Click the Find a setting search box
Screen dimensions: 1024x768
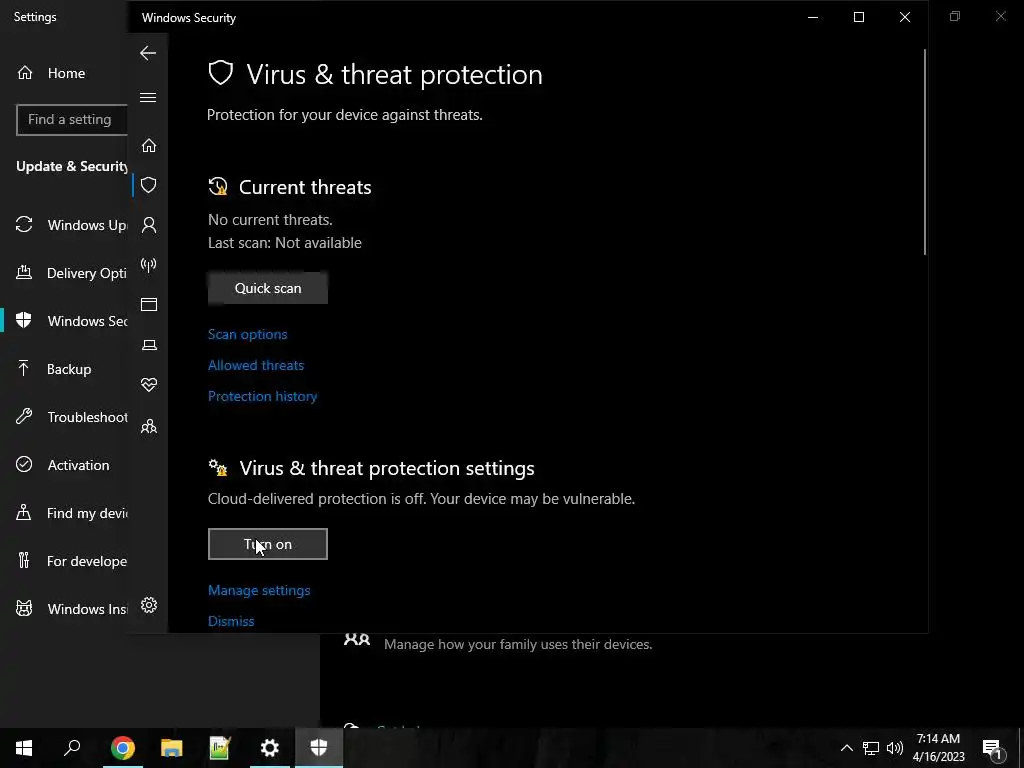coord(72,120)
